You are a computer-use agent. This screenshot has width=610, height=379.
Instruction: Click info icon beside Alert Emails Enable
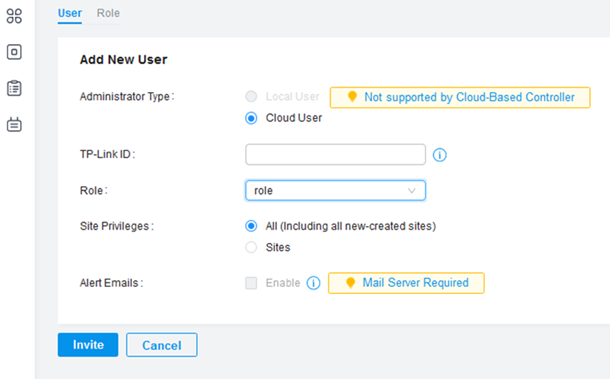[x=313, y=283]
